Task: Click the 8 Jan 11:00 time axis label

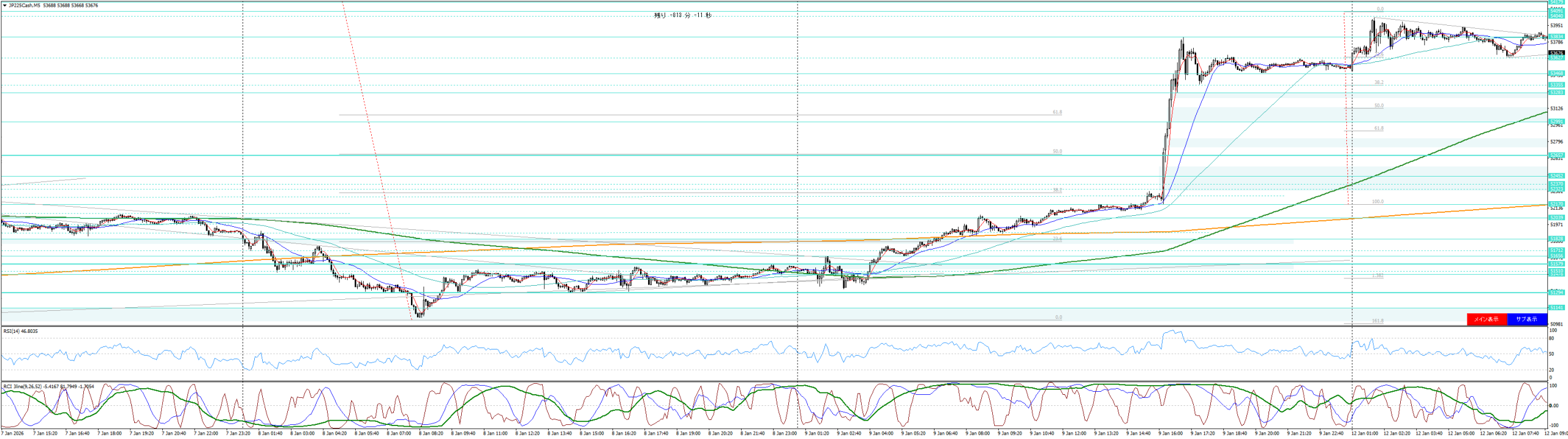Action: tap(496, 433)
